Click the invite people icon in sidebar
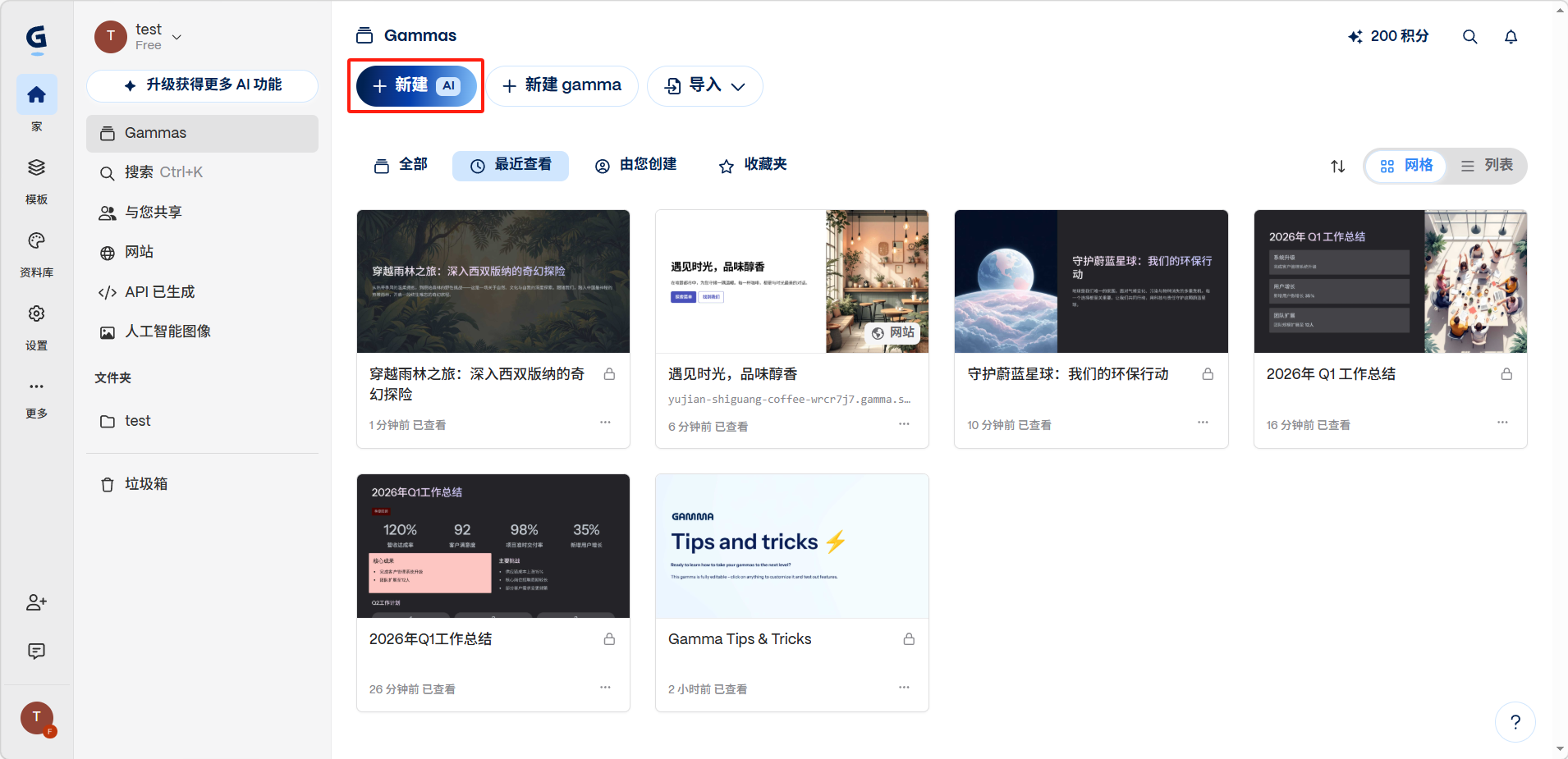Image resolution: width=1568 pixels, height=759 pixels. pyautogui.click(x=36, y=602)
